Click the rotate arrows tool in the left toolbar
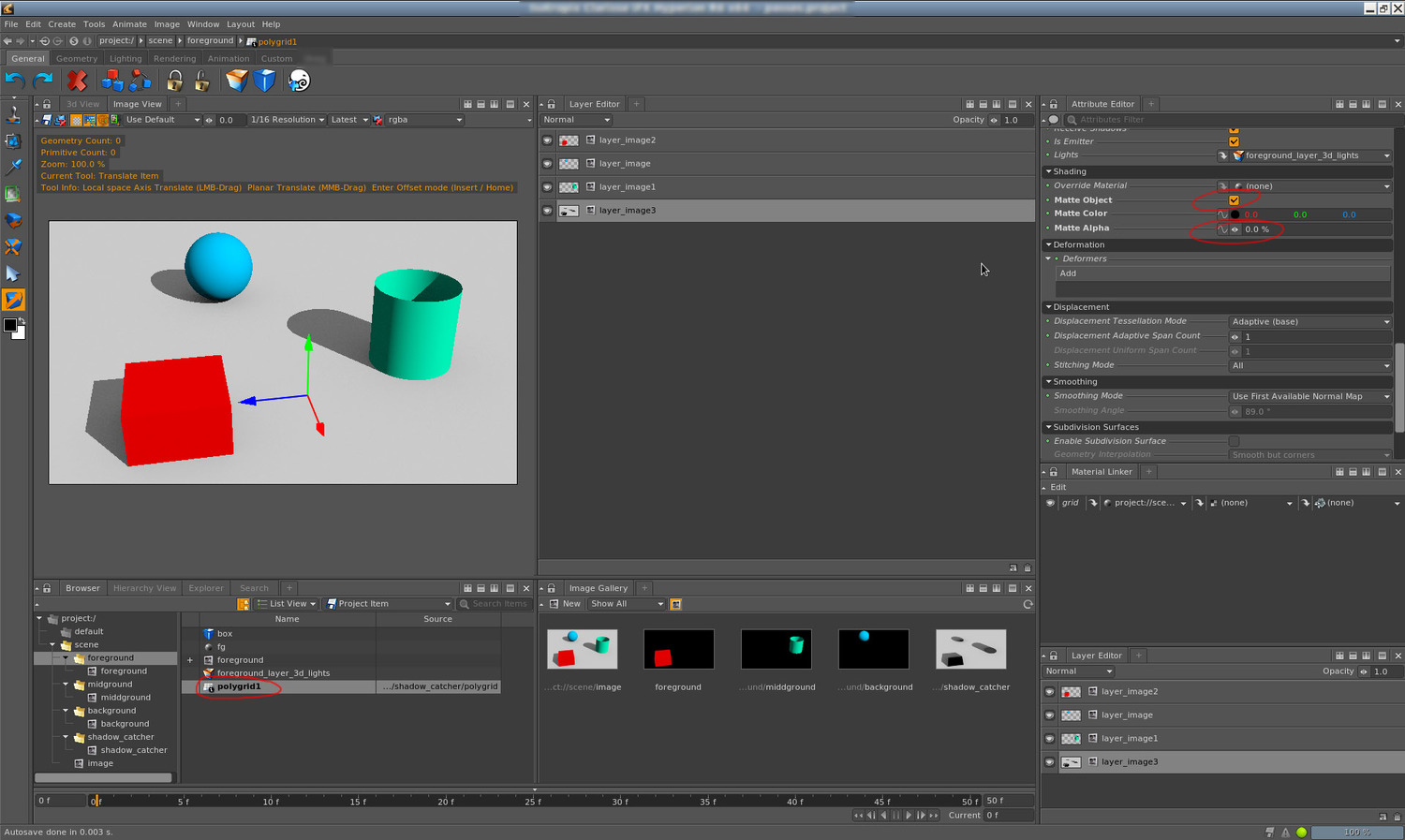 (x=13, y=221)
